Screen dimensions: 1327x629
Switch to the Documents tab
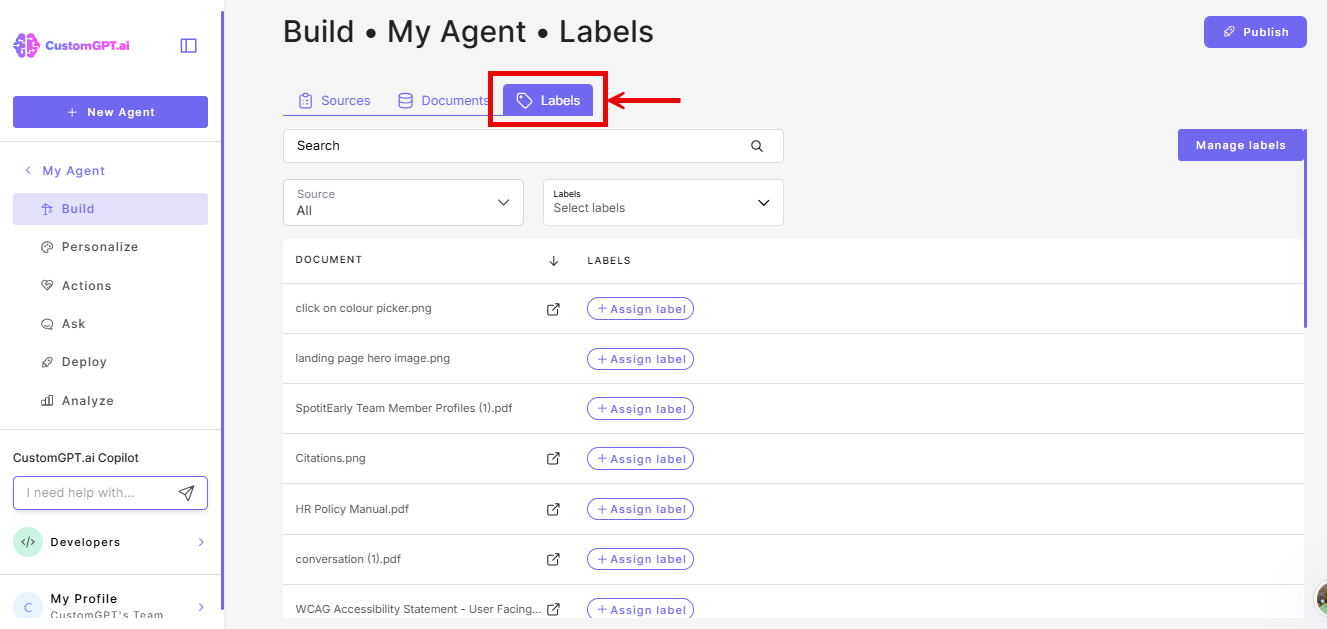[x=443, y=100]
